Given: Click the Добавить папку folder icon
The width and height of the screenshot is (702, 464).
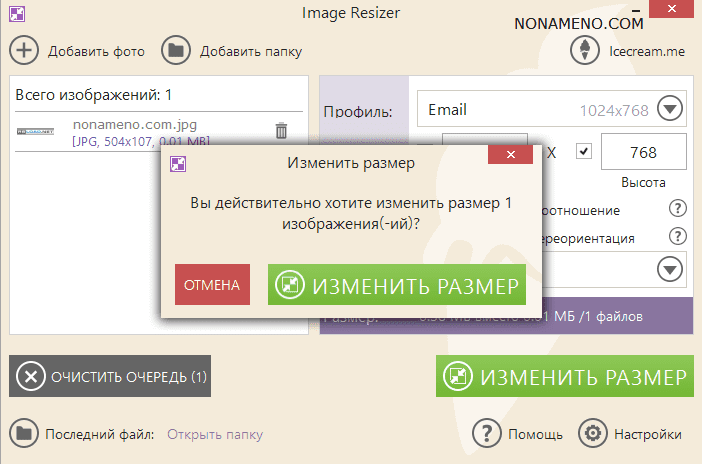Looking at the screenshot, I should tap(176, 50).
